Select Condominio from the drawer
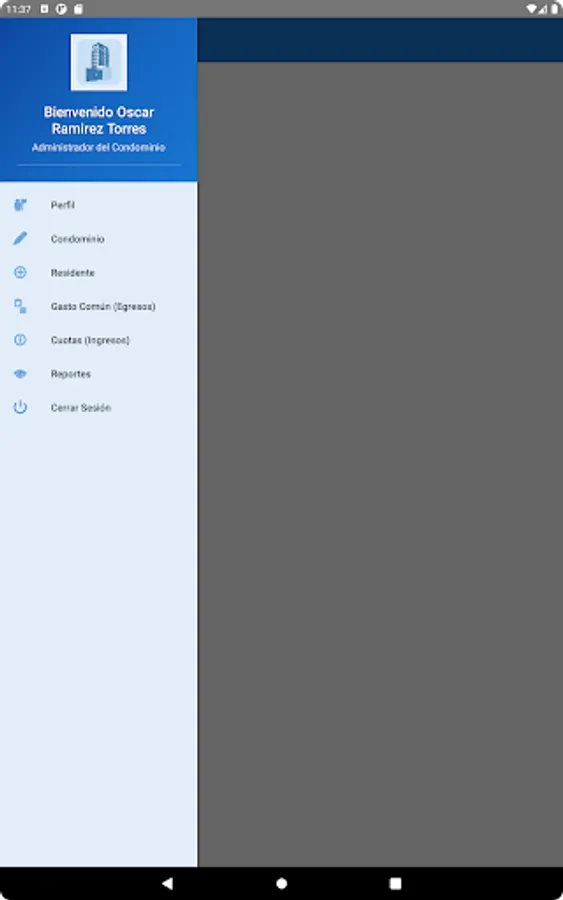 coord(99,239)
